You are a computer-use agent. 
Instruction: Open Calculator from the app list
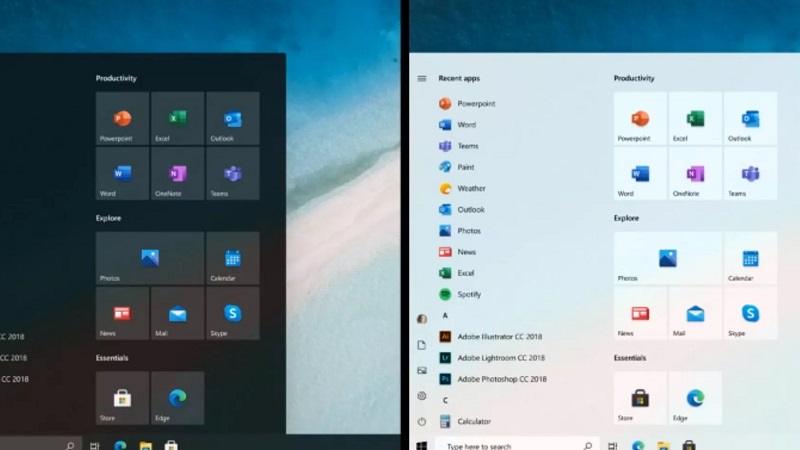coord(473,421)
